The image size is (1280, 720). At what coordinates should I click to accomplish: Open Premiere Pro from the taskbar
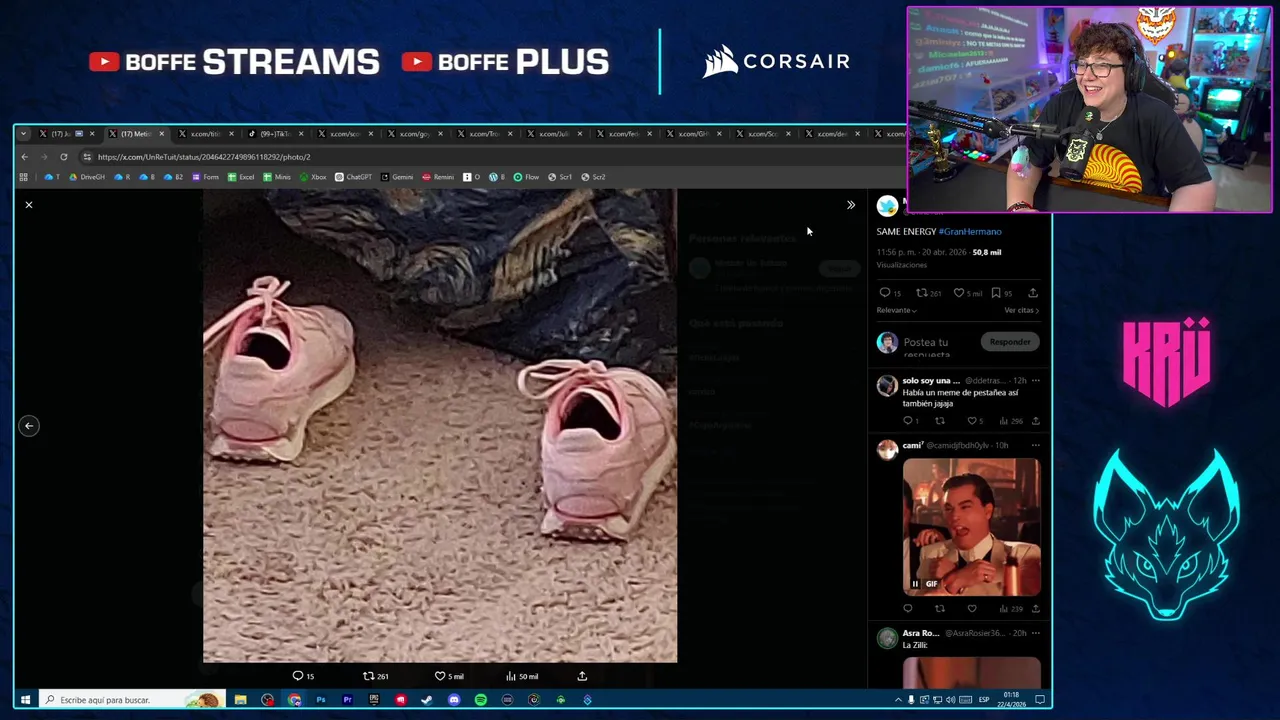pos(347,700)
